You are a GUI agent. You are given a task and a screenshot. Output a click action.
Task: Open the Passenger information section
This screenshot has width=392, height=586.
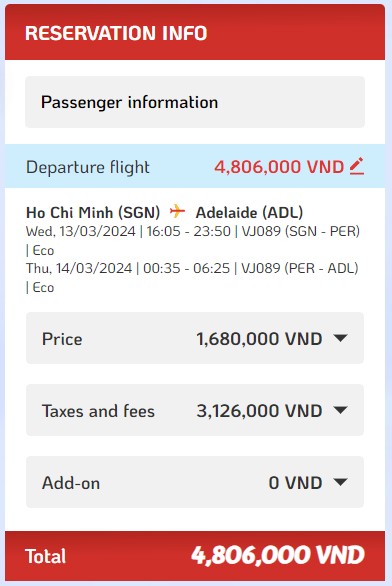coord(195,102)
